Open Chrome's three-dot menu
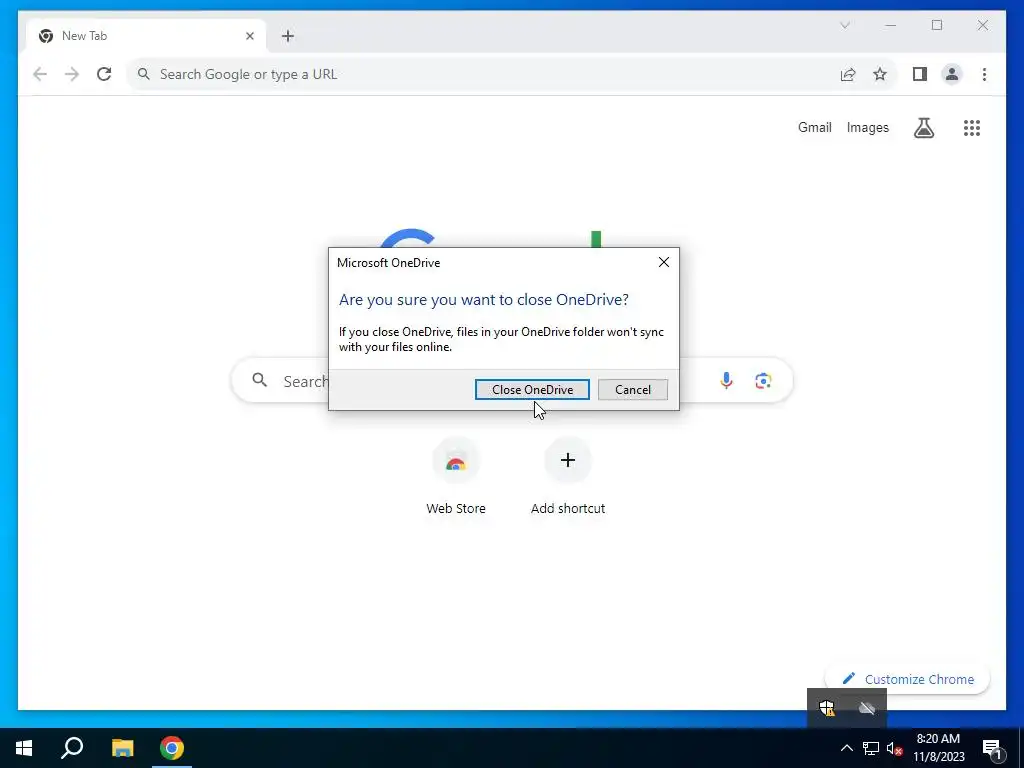The width and height of the screenshot is (1024, 768). pos(984,74)
